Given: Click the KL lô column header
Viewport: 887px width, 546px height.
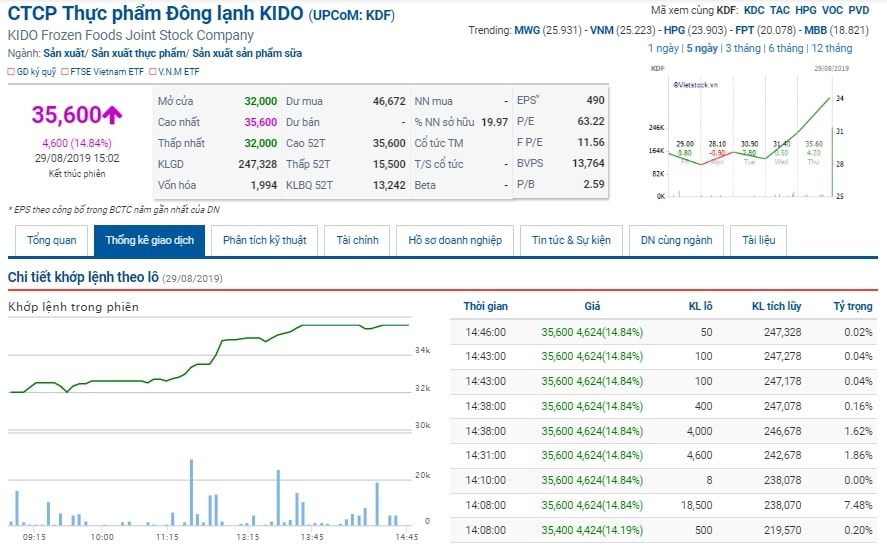Looking at the screenshot, I should 700,306.
